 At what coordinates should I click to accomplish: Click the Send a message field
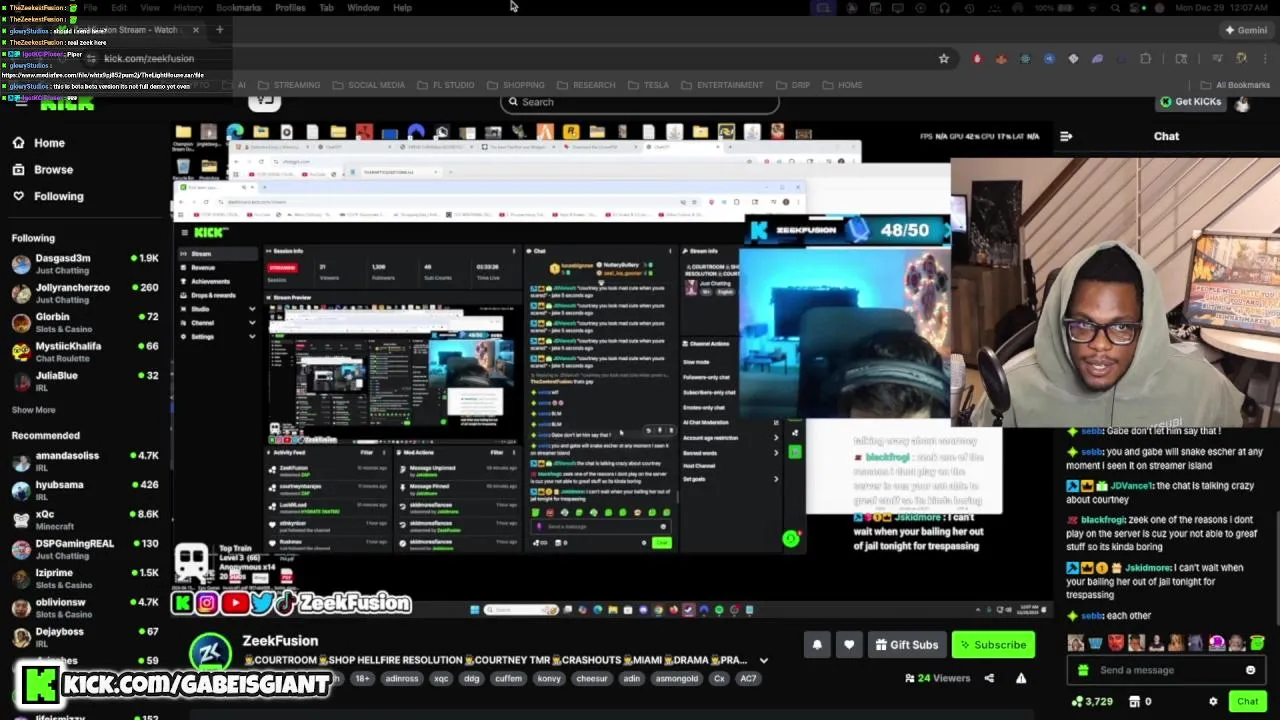1165,670
